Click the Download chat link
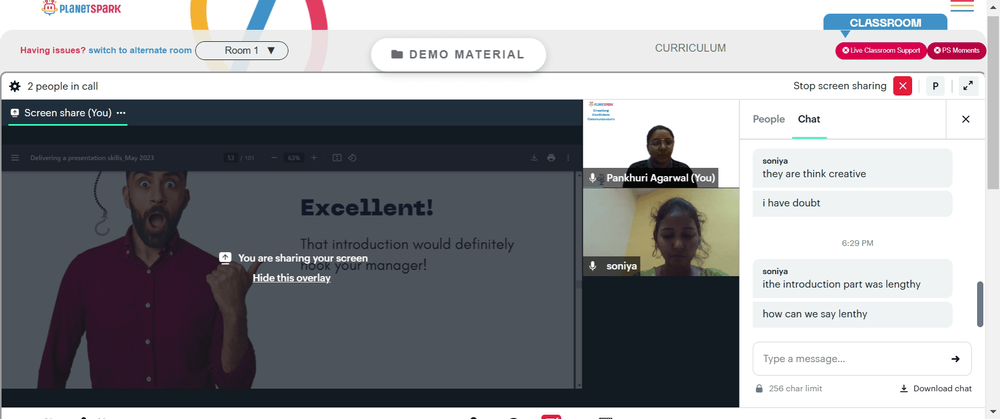This screenshot has height=419, width=1000. click(936, 388)
